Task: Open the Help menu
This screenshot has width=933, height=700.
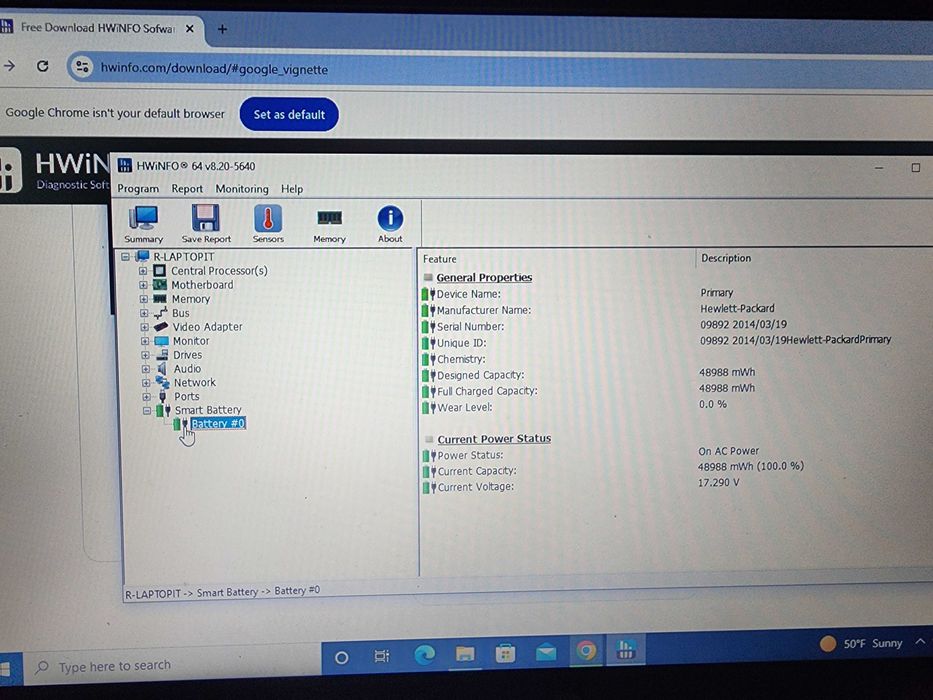Action: [x=292, y=189]
